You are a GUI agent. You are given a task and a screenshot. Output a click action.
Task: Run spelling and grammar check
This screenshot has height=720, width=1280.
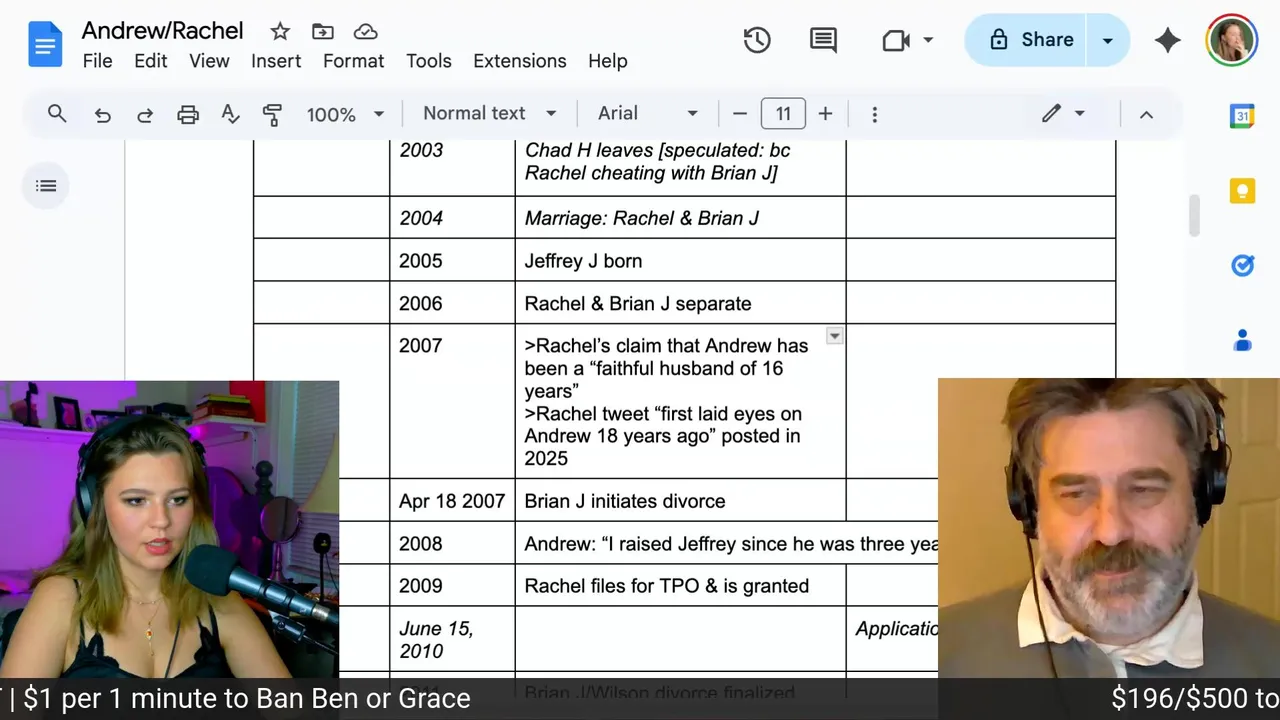pos(230,114)
